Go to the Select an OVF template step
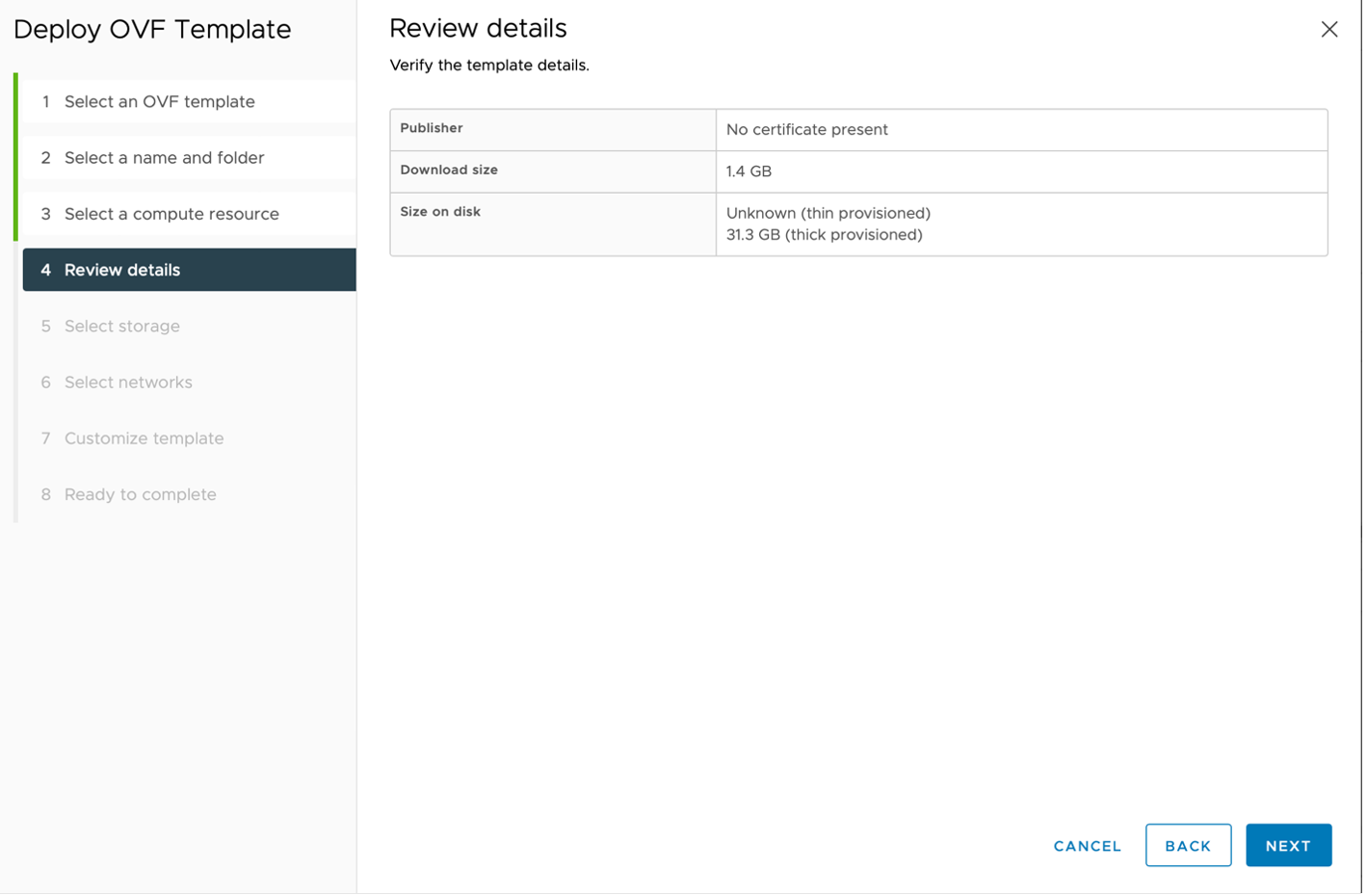1367x896 pixels. pos(159,101)
